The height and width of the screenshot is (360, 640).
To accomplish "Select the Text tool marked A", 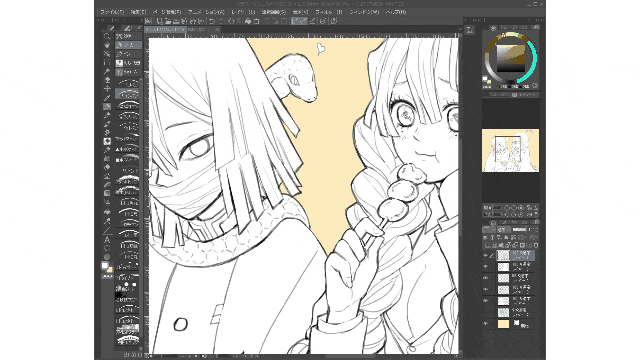I will click(x=107, y=240).
